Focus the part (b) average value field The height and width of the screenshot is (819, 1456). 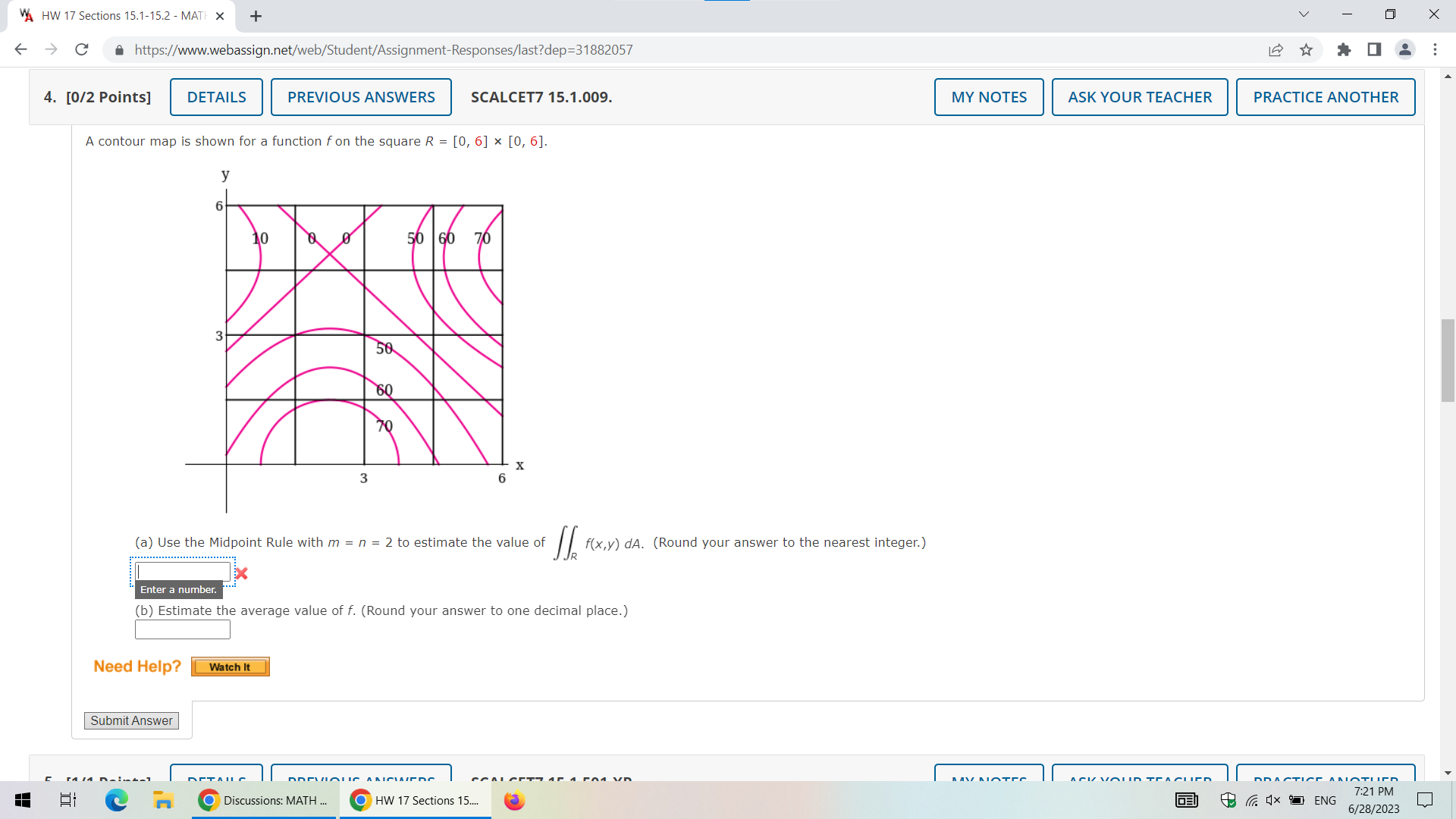pos(182,629)
